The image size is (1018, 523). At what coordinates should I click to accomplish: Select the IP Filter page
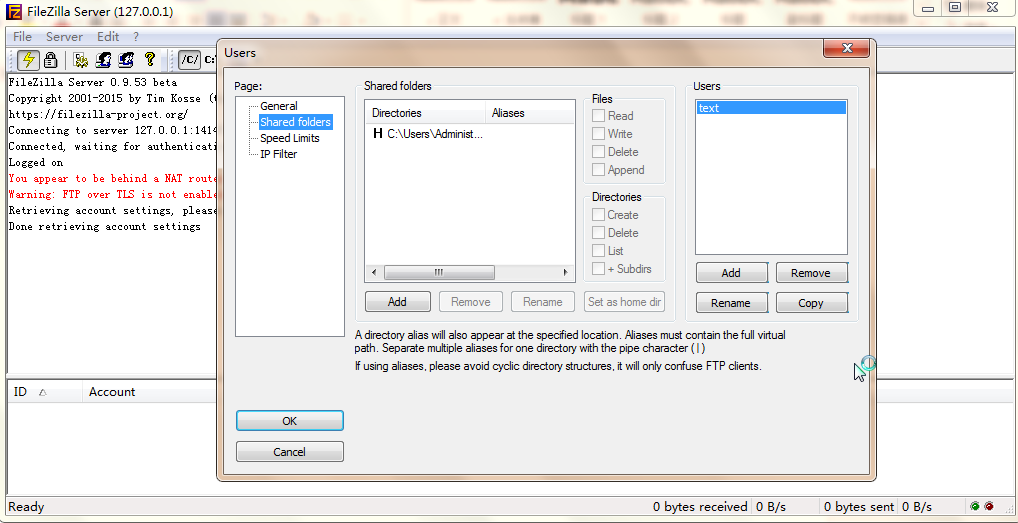pyautogui.click(x=279, y=154)
